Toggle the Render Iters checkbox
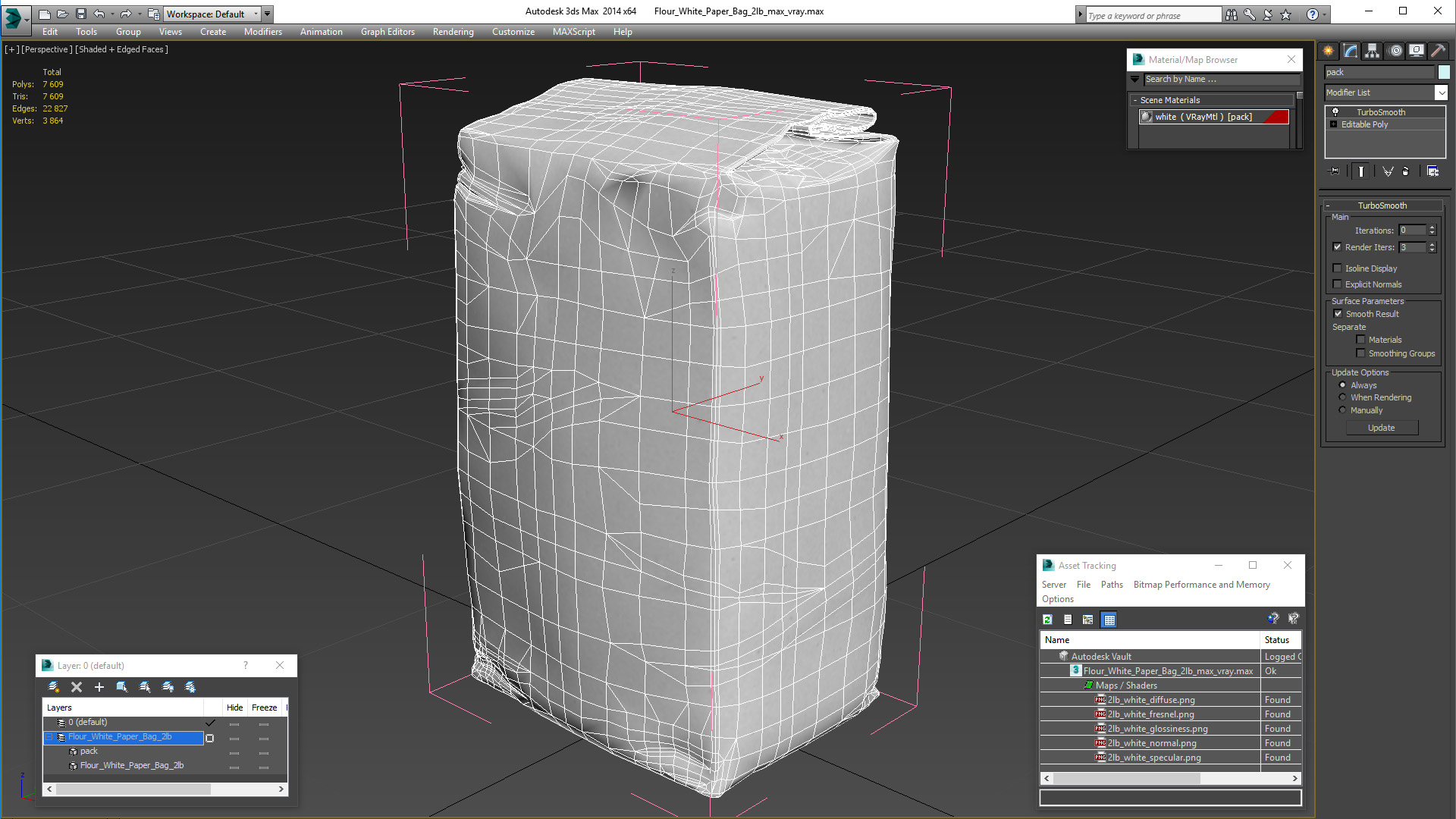The image size is (1456, 819). [x=1338, y=247]
